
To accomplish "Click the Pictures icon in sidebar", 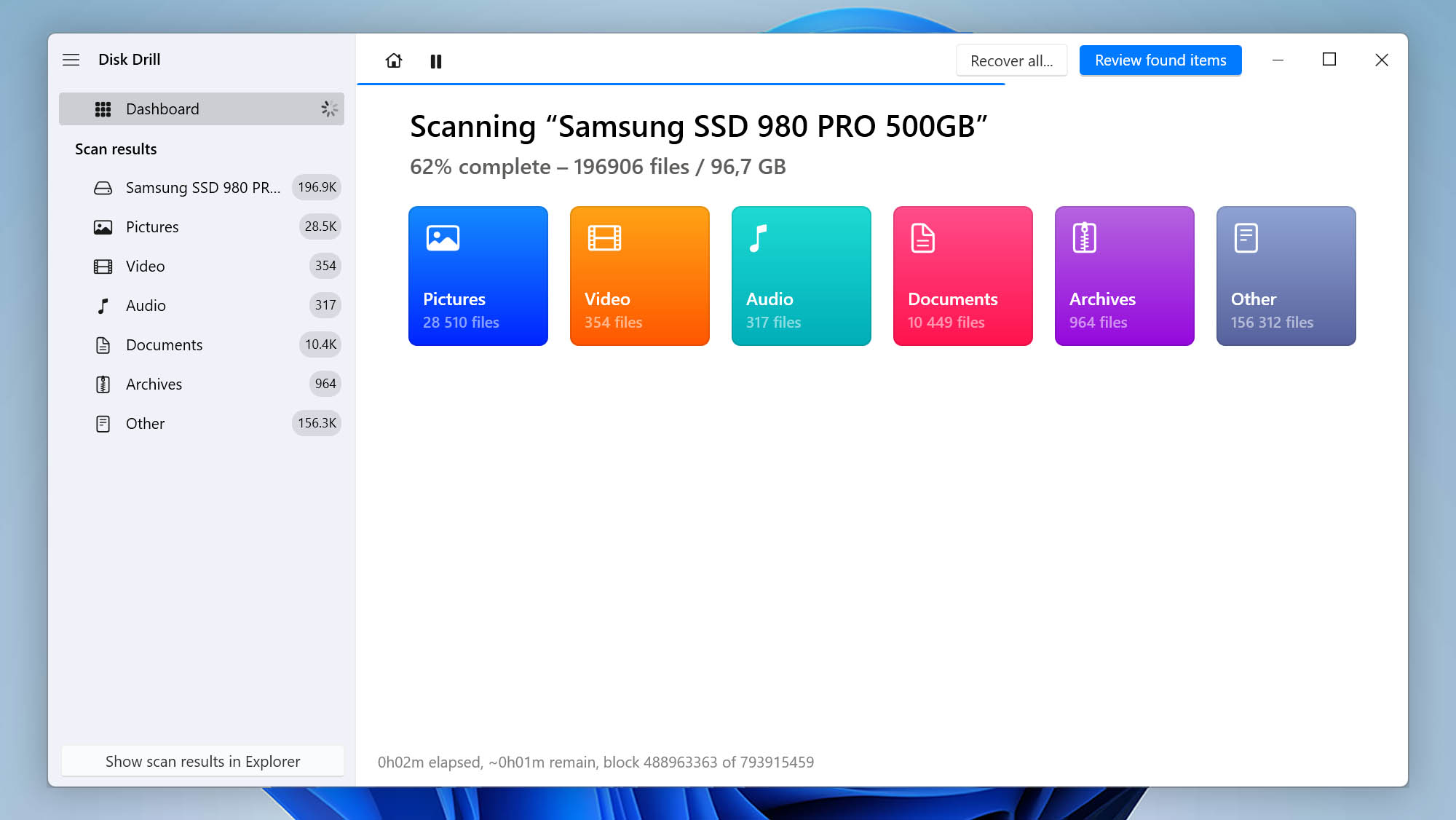I will (x=103, y=227).
